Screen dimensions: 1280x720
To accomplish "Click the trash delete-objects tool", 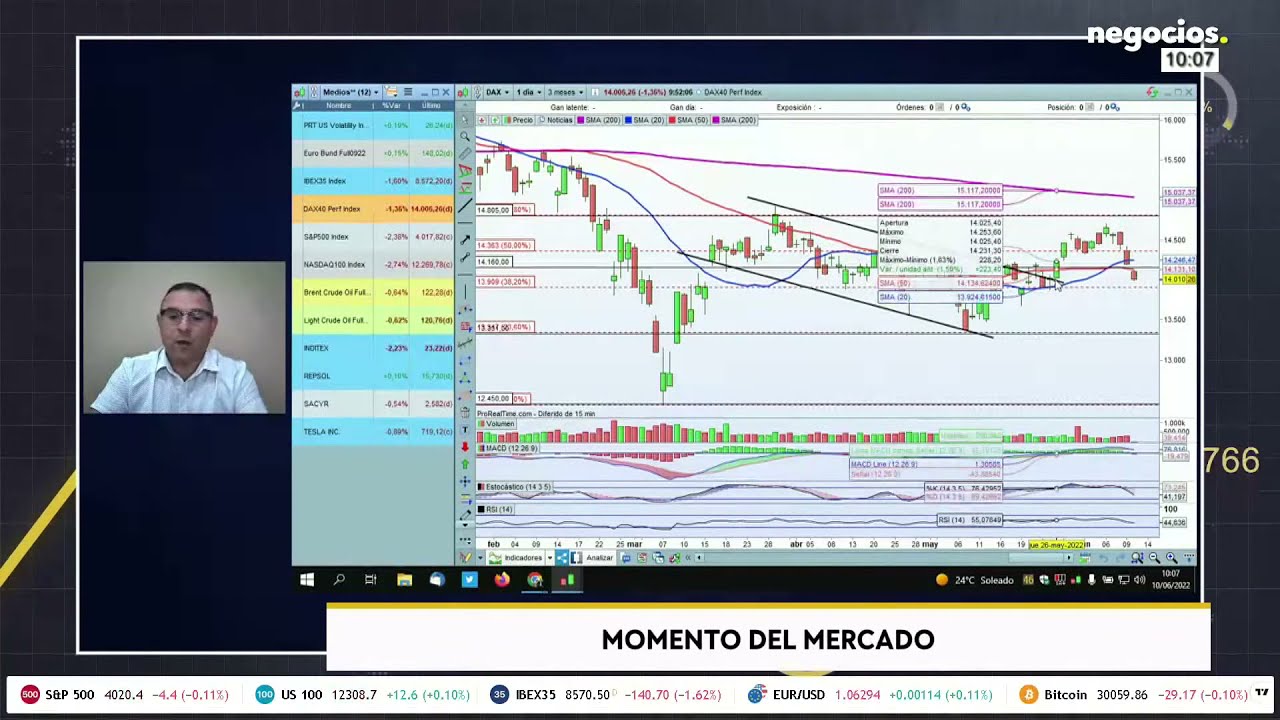I will [465, 412].
